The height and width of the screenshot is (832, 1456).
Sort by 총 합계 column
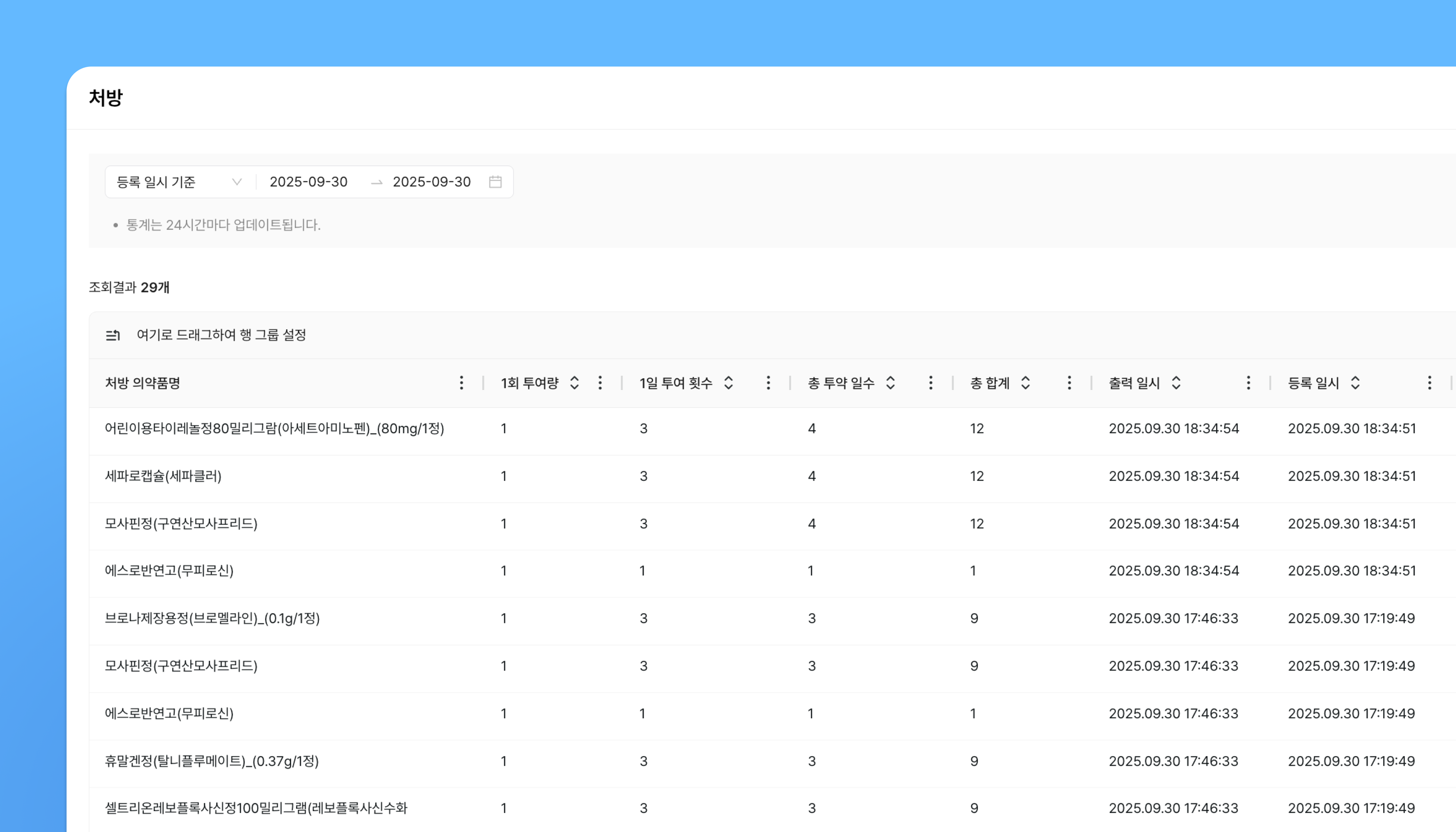coord(1026,383)
